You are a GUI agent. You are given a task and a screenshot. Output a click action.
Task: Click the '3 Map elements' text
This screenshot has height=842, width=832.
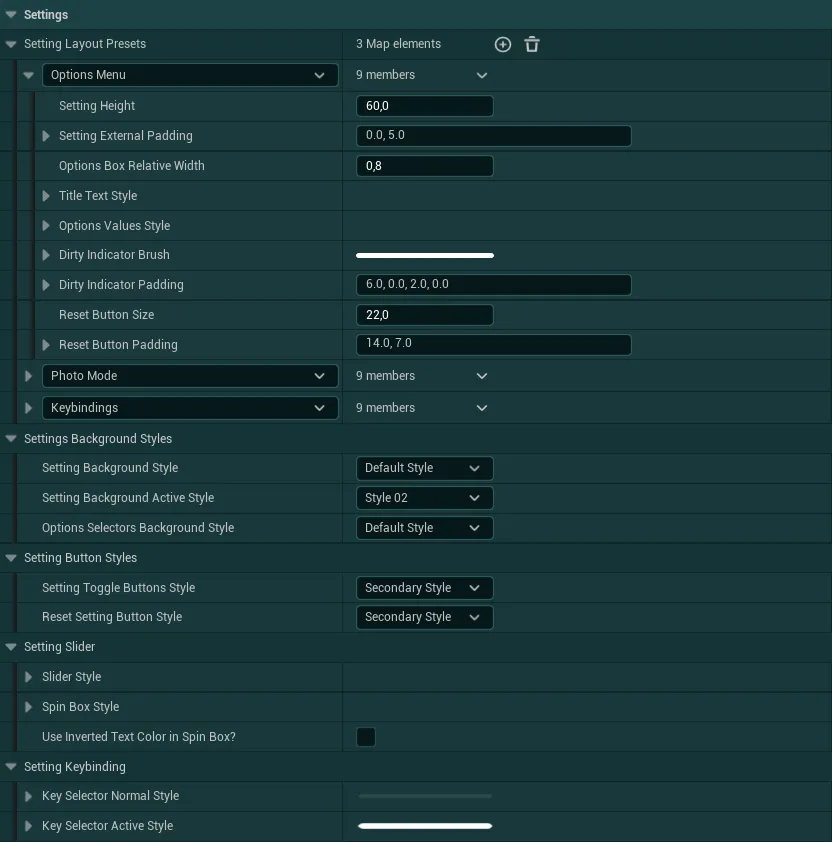pos(398,44)
